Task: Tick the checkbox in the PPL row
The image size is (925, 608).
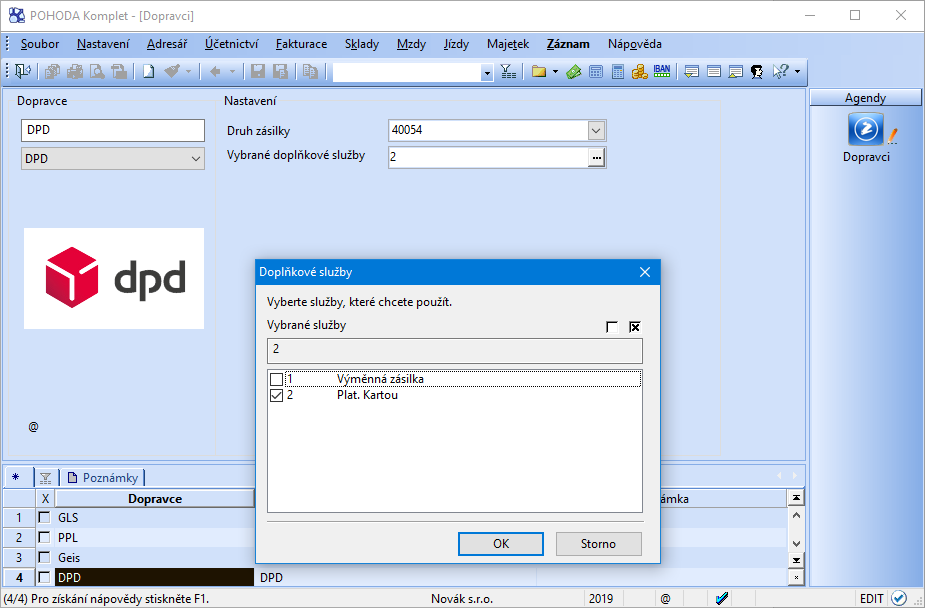Action: [x=44, y=538]
